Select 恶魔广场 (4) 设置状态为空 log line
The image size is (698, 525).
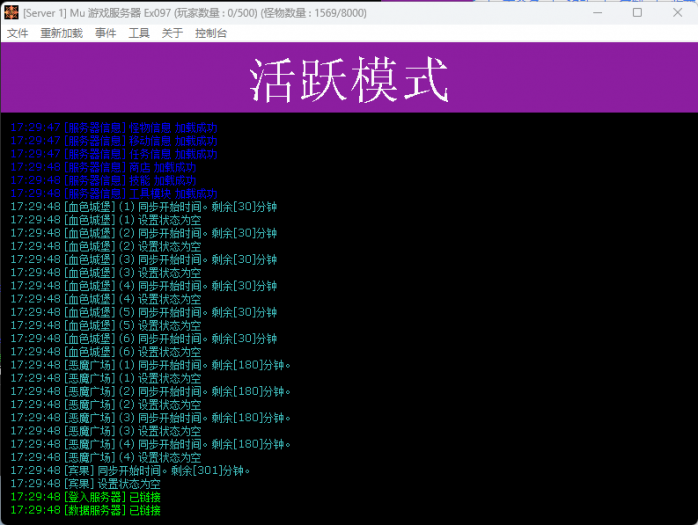point(106,457)
